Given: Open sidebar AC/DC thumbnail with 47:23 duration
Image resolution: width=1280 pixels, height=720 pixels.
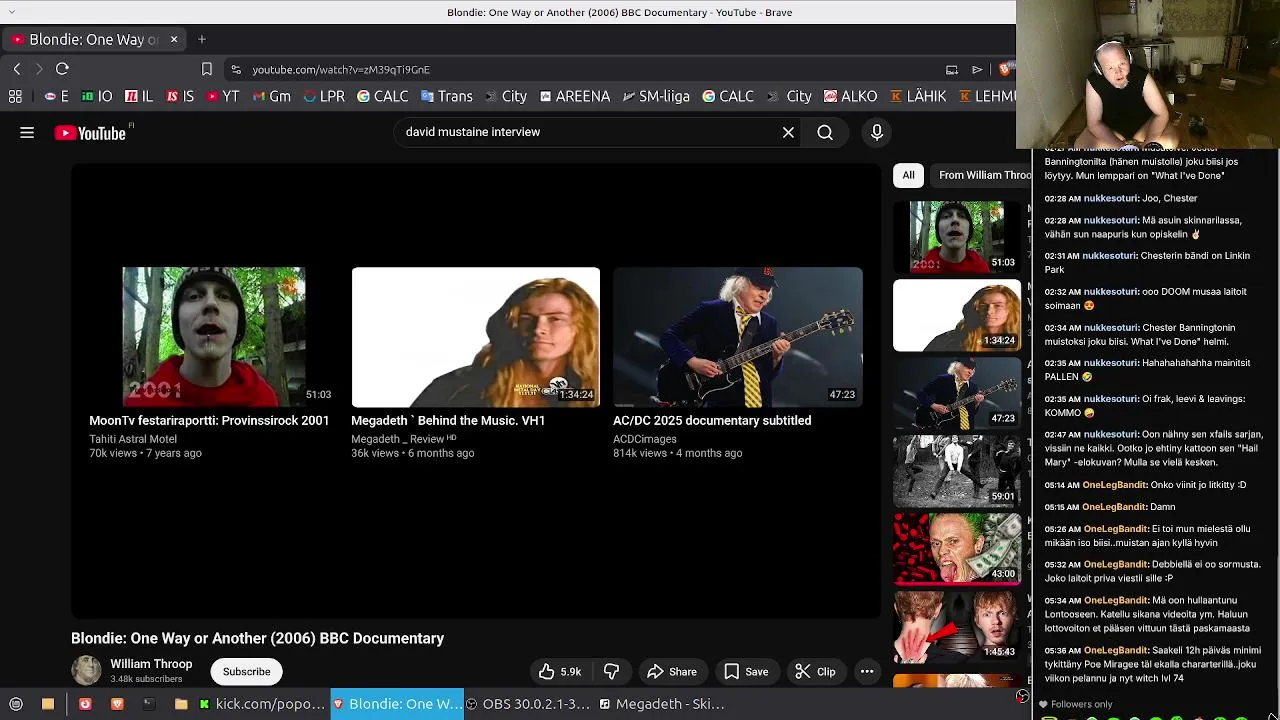Looking at the screenshot, I should coord(957,393).
